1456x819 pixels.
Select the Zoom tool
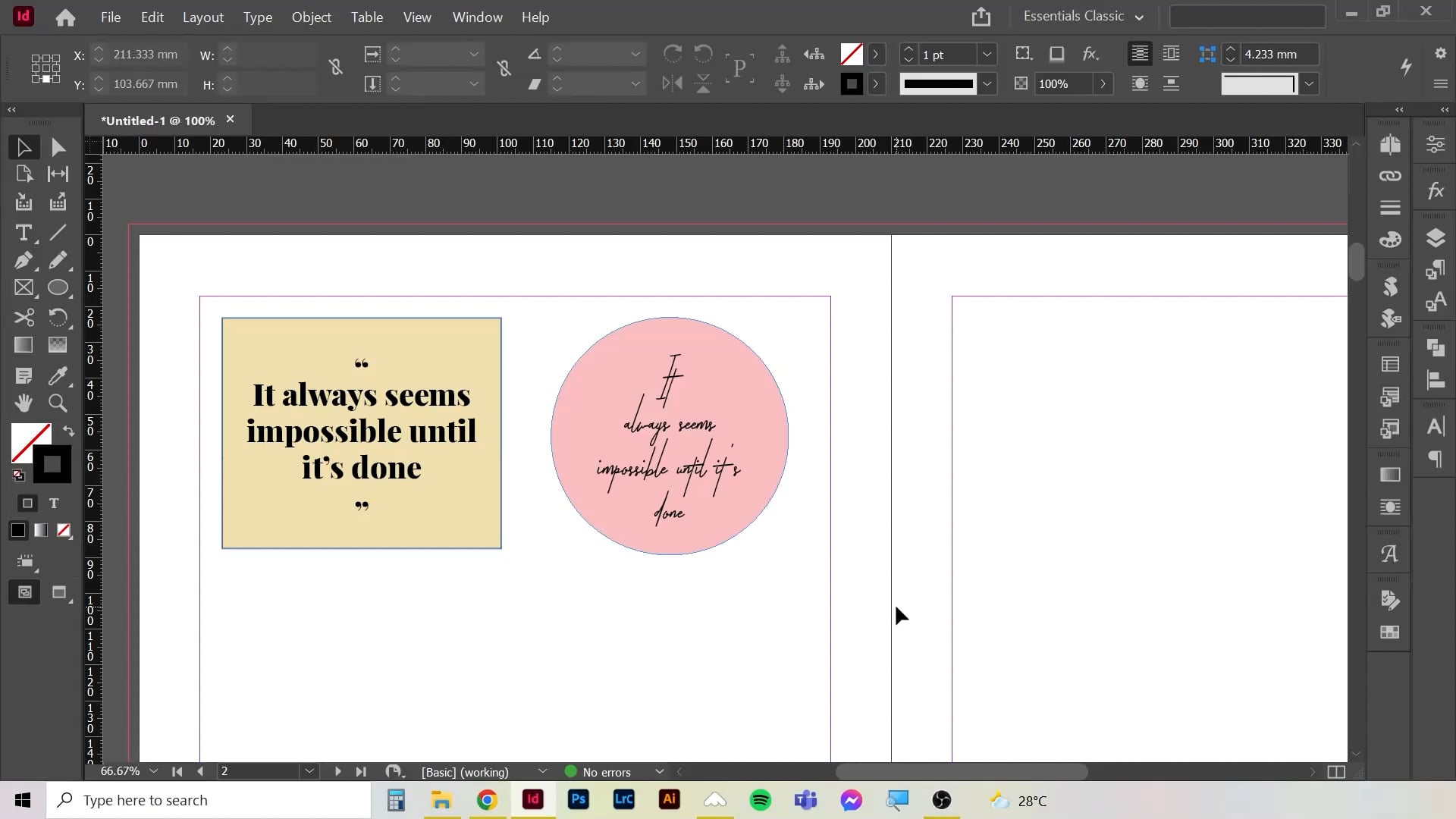point(58,403)
